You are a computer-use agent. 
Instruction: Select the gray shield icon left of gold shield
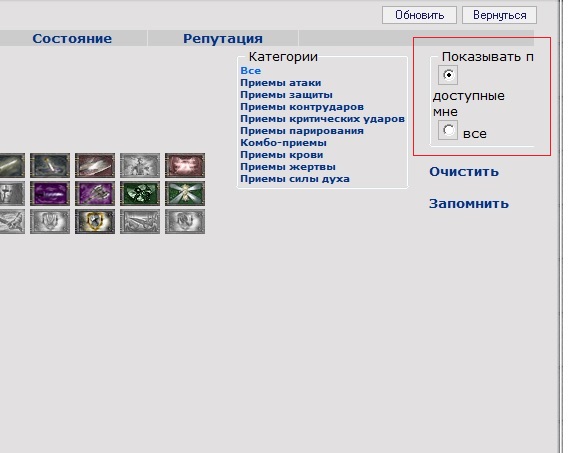[50, 221]
